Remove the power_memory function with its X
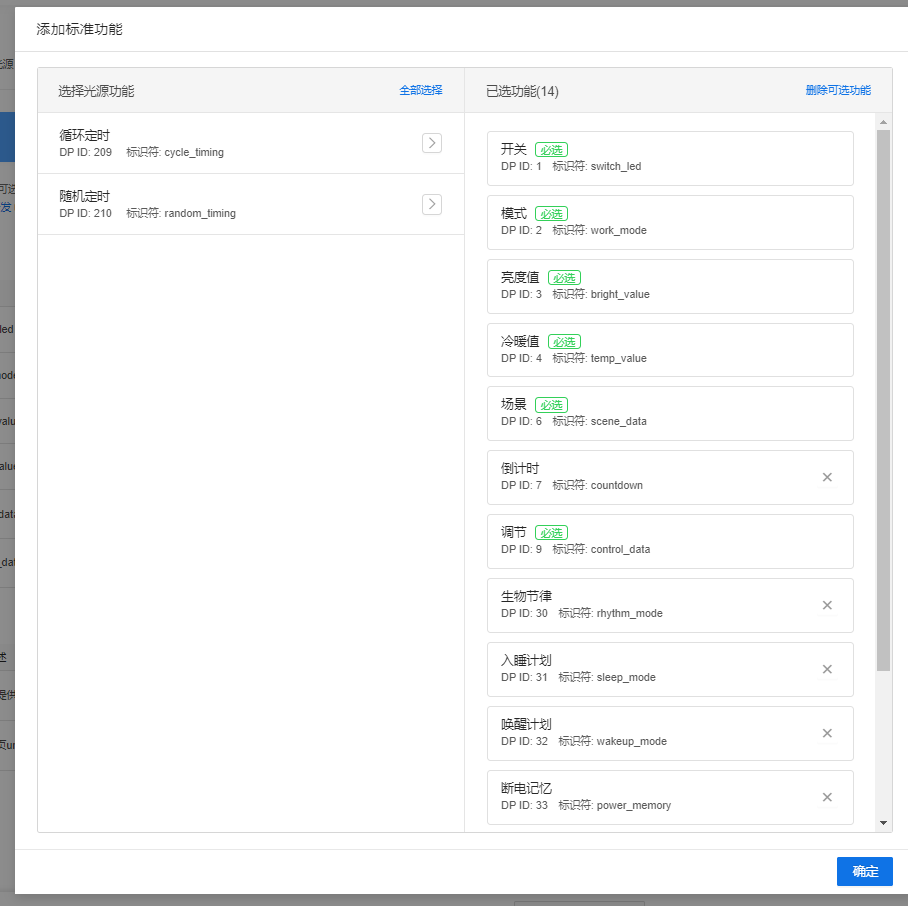Image resolution: width=908 pixels, height=906 pixels. [x=827, y=797]
